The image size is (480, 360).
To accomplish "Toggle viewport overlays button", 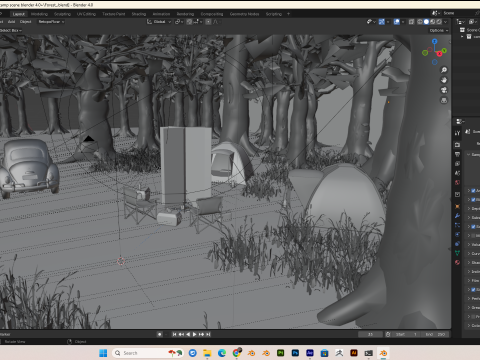I will 397,22.
